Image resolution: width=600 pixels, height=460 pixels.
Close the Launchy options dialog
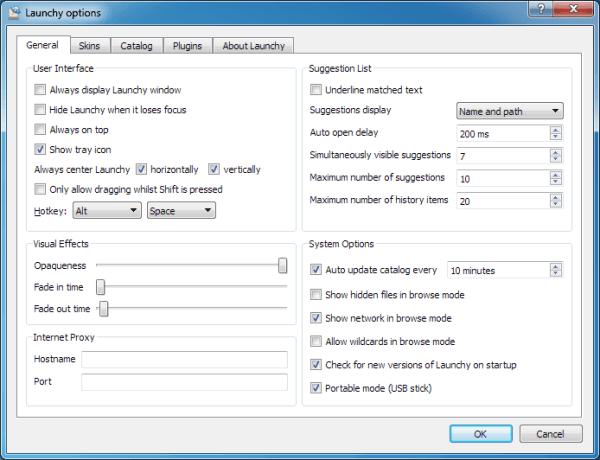tap(573, 9)
